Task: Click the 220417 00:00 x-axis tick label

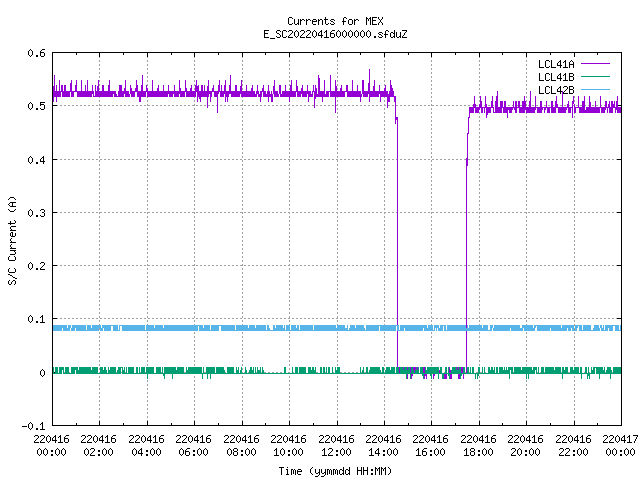Action: [x=620, y=446]
